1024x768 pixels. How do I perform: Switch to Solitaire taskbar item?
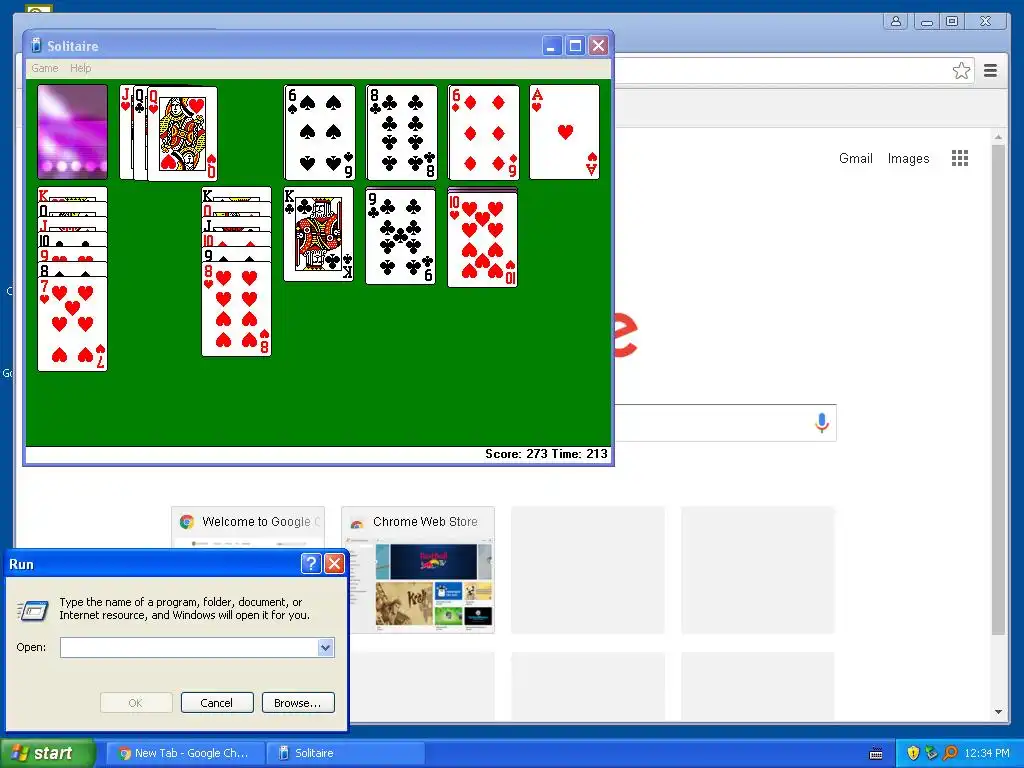(346, 753)
